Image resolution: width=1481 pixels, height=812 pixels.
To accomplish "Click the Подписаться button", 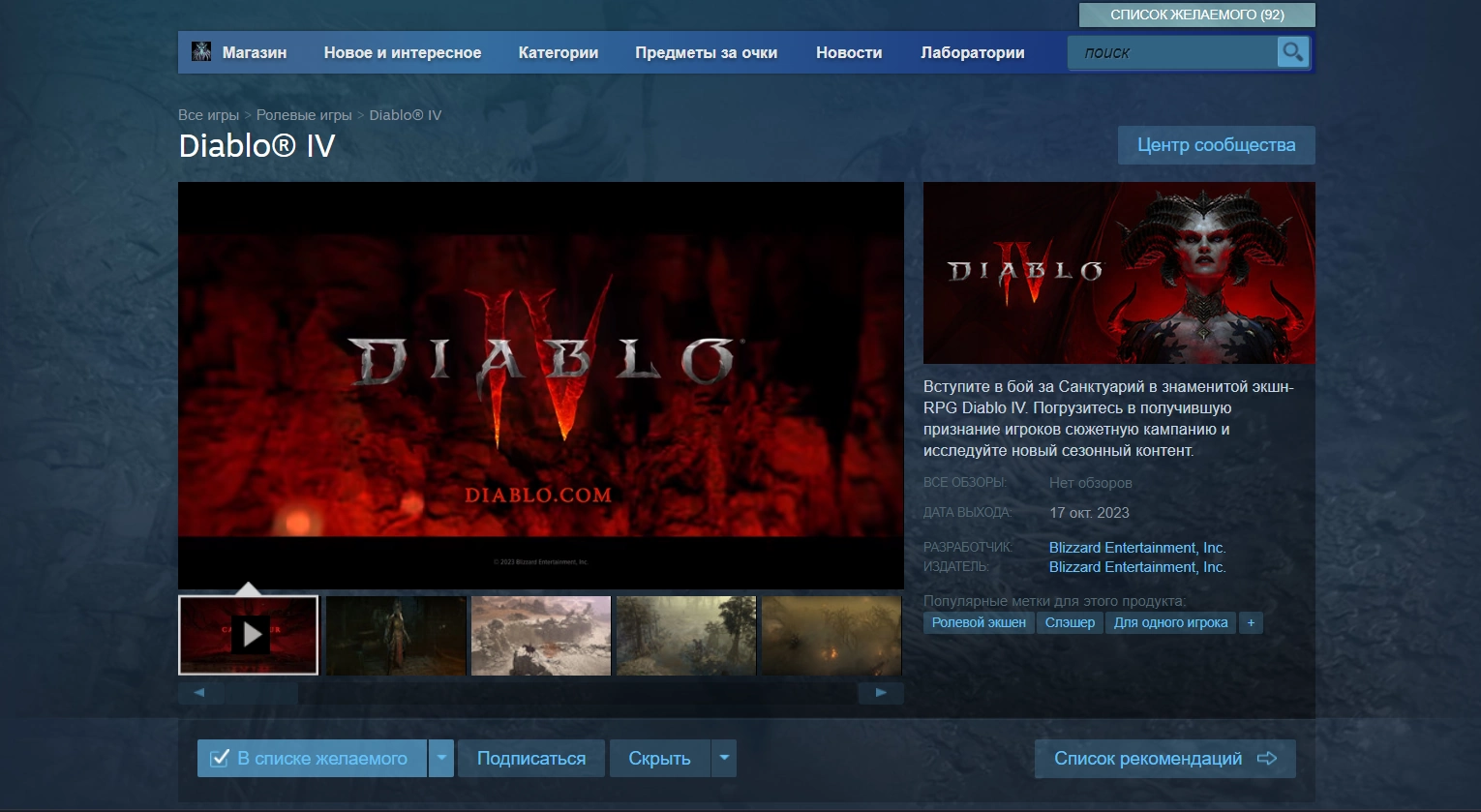I will click(x=531, y=758).
